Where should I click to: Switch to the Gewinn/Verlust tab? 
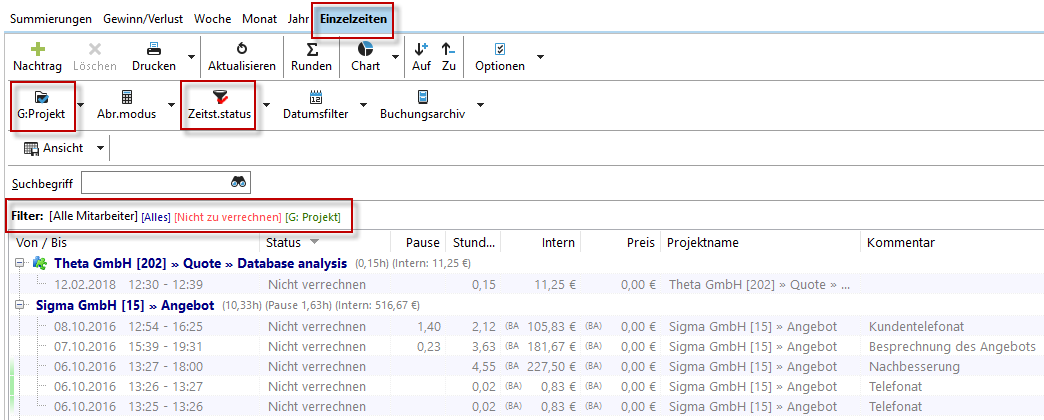143,19
